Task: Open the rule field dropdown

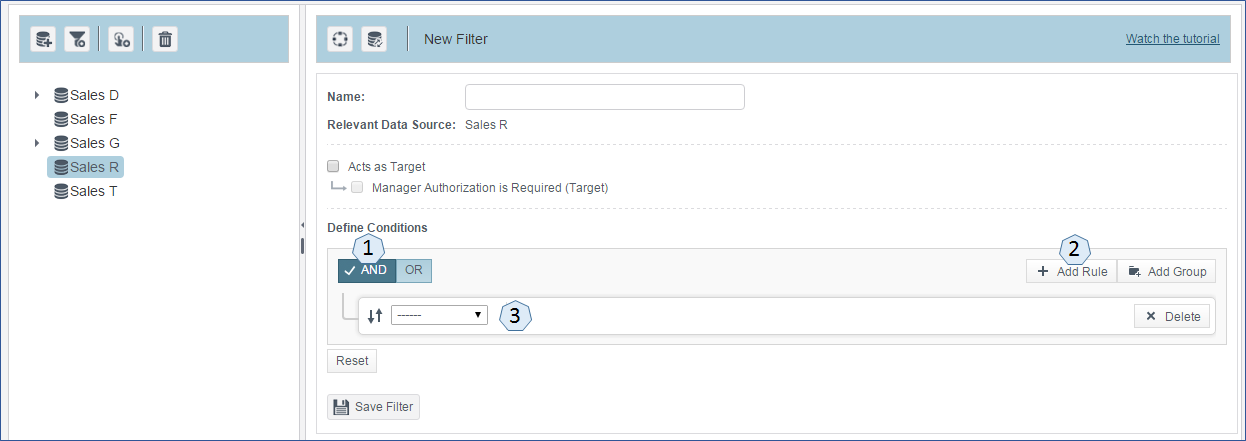Action: pos(439,315)
